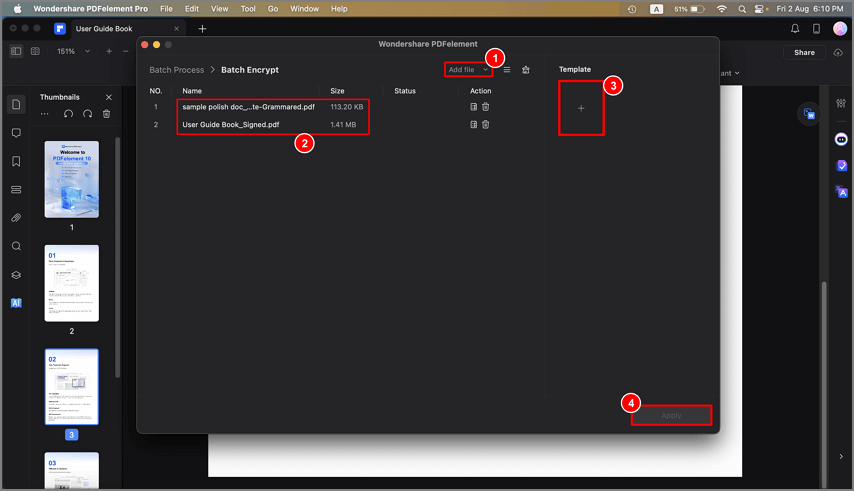Screen dimensions: 854x491
Task: Add a new encryption template
Action: (581, 108)
